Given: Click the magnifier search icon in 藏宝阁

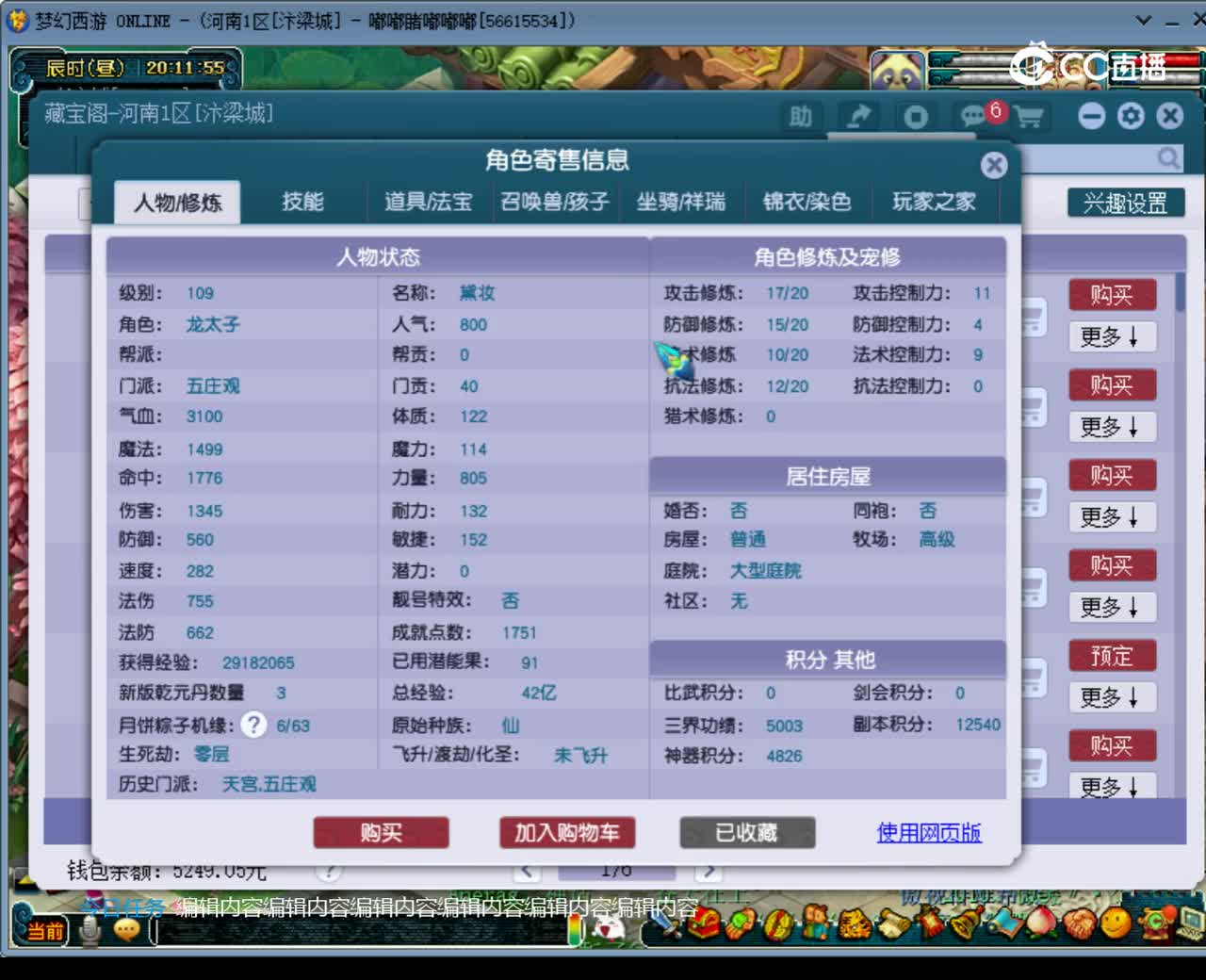Looking at the screenshot, I should [x=1168, y=157].
